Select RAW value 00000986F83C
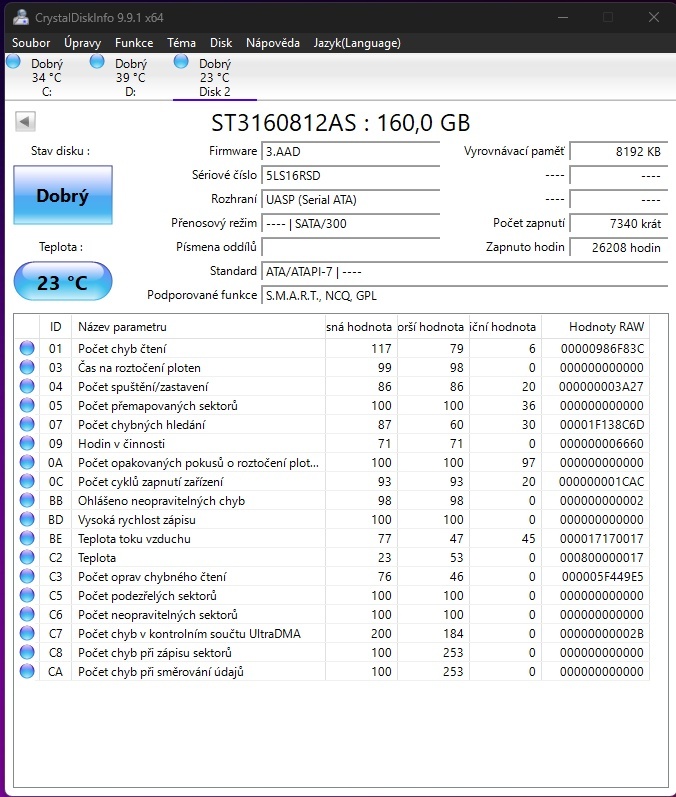The image size is (676, 797). (x=602, y=349)
